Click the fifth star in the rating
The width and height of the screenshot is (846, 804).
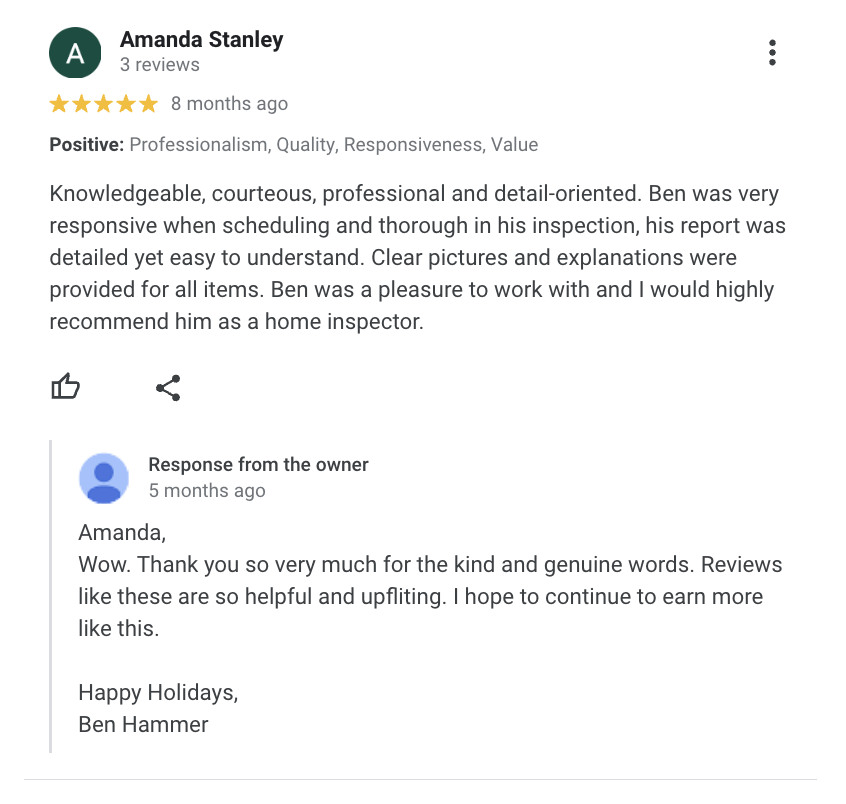(x=148, y=102)
